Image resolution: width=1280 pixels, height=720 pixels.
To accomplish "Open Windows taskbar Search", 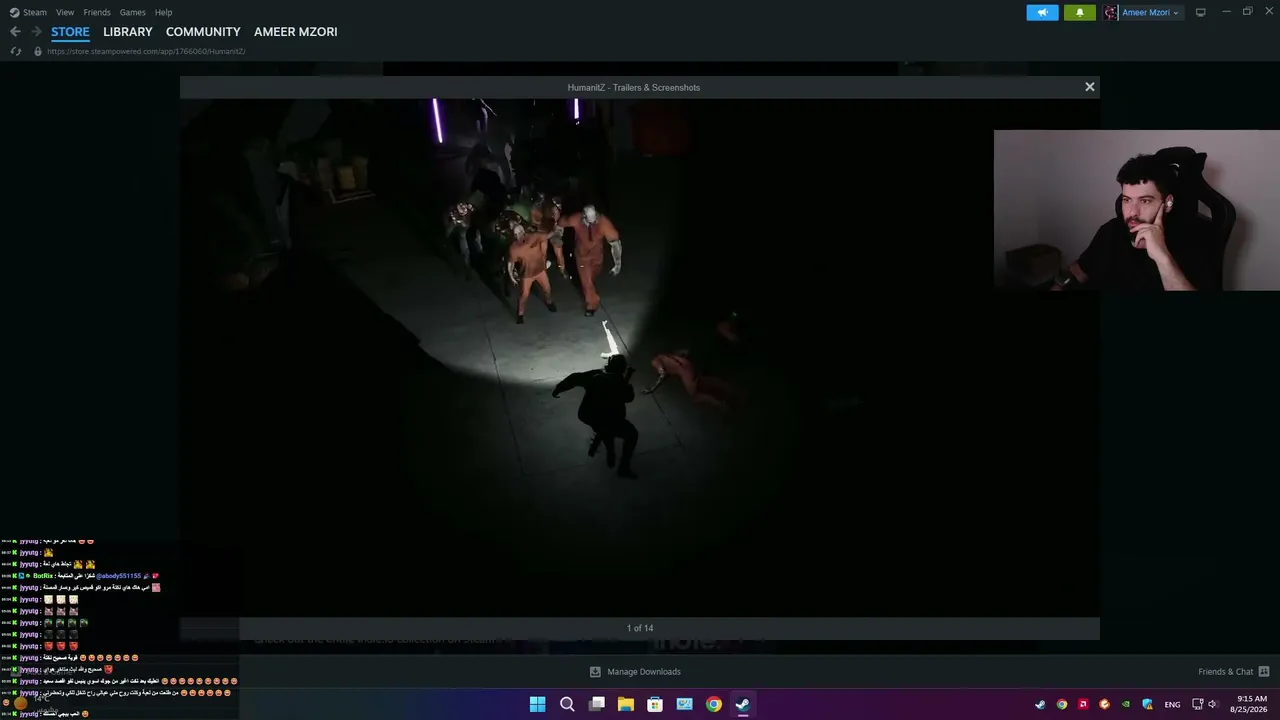I will (567, 704).
